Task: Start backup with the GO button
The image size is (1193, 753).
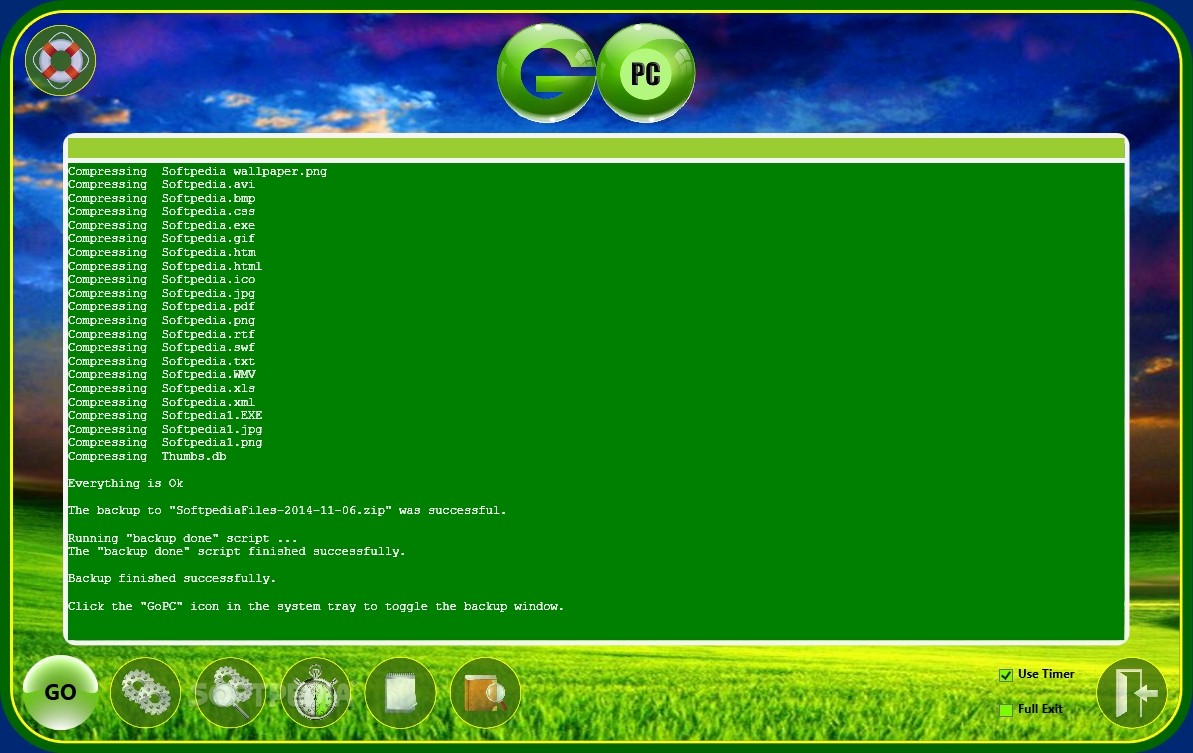Action: (x=60, y=692)
